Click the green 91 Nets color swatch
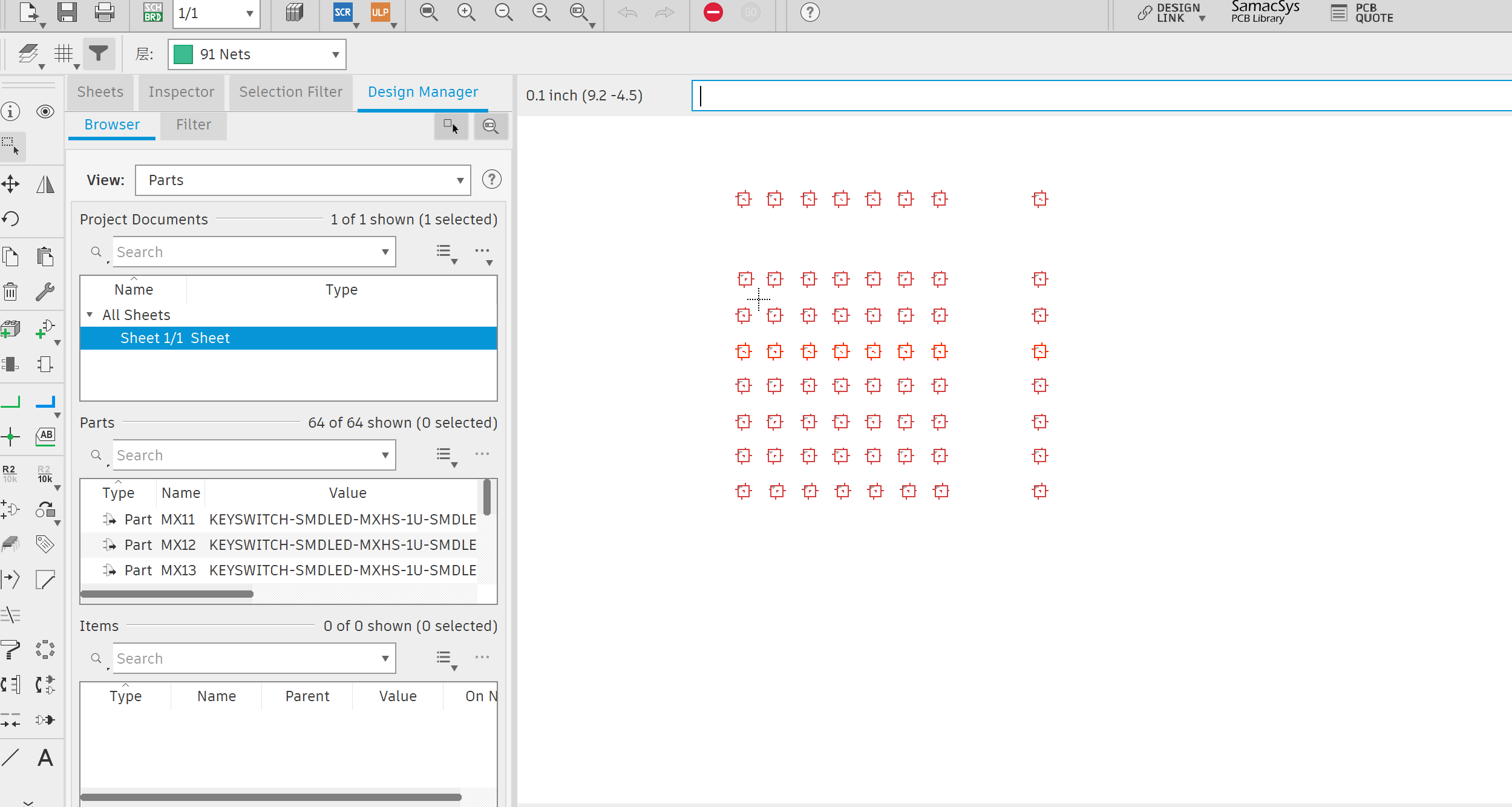Screen dimensions: 1512x807 183,54
